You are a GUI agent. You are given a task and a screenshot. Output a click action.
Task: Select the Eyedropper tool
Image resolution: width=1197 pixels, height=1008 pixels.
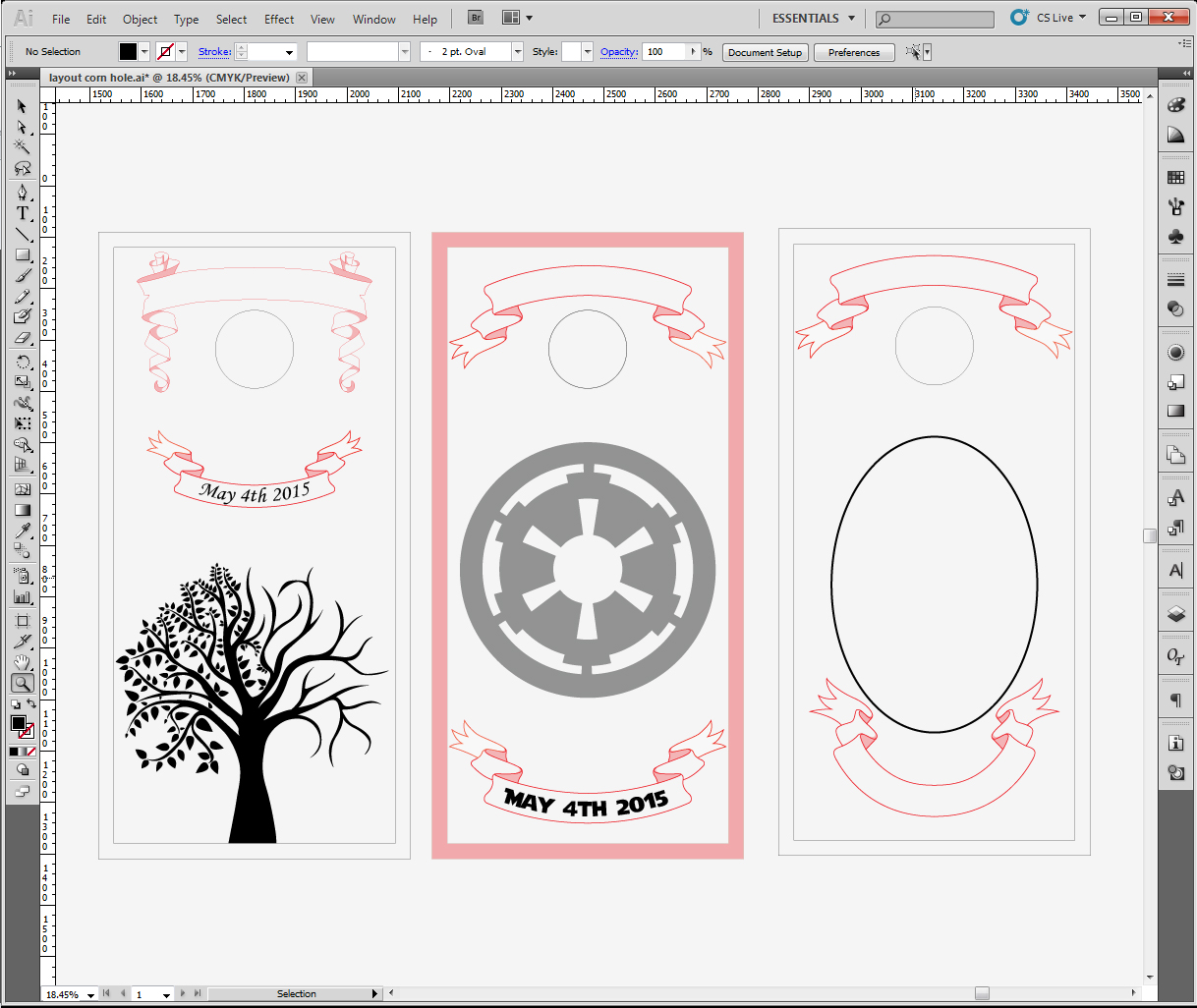[23, 532]
